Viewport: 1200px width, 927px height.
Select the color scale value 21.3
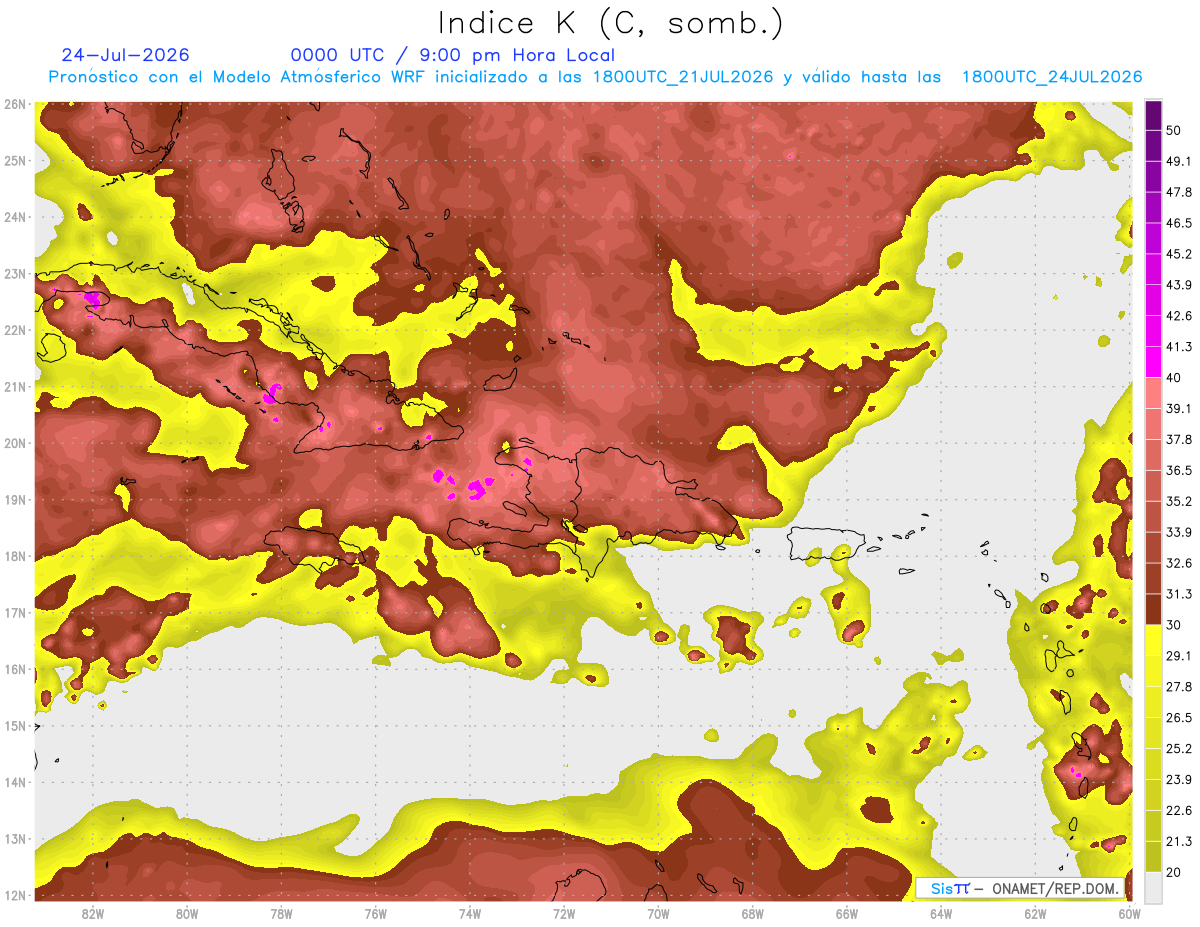[1179, 841]
